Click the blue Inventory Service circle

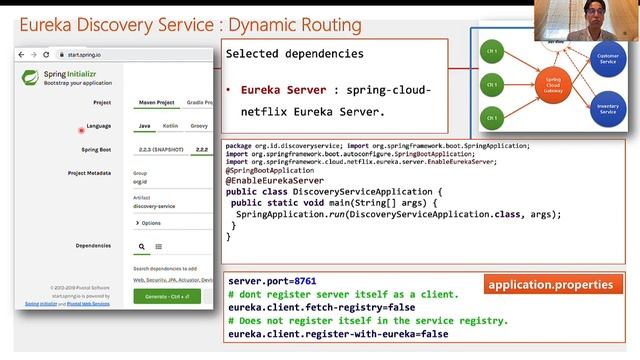(x=608, y=109)
